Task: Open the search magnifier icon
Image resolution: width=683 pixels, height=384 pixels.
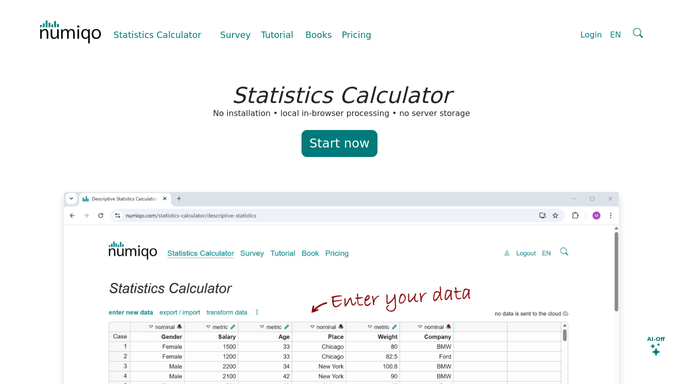Action: pos(638,34)
